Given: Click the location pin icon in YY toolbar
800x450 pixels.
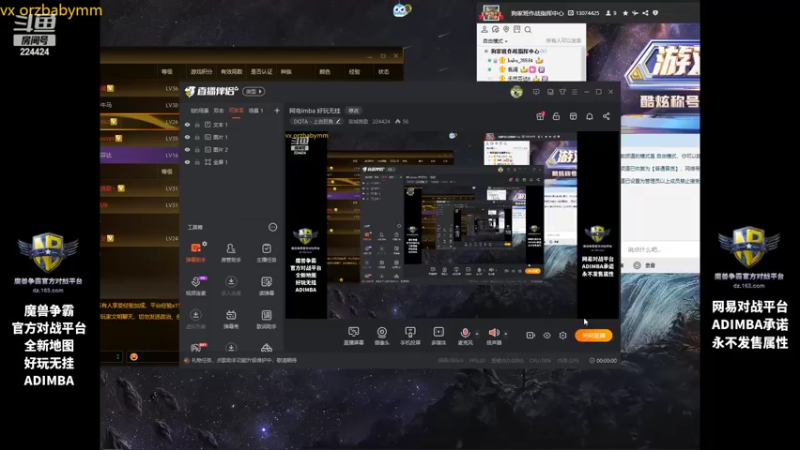Looking at the screenshot, I should point(506,30).
